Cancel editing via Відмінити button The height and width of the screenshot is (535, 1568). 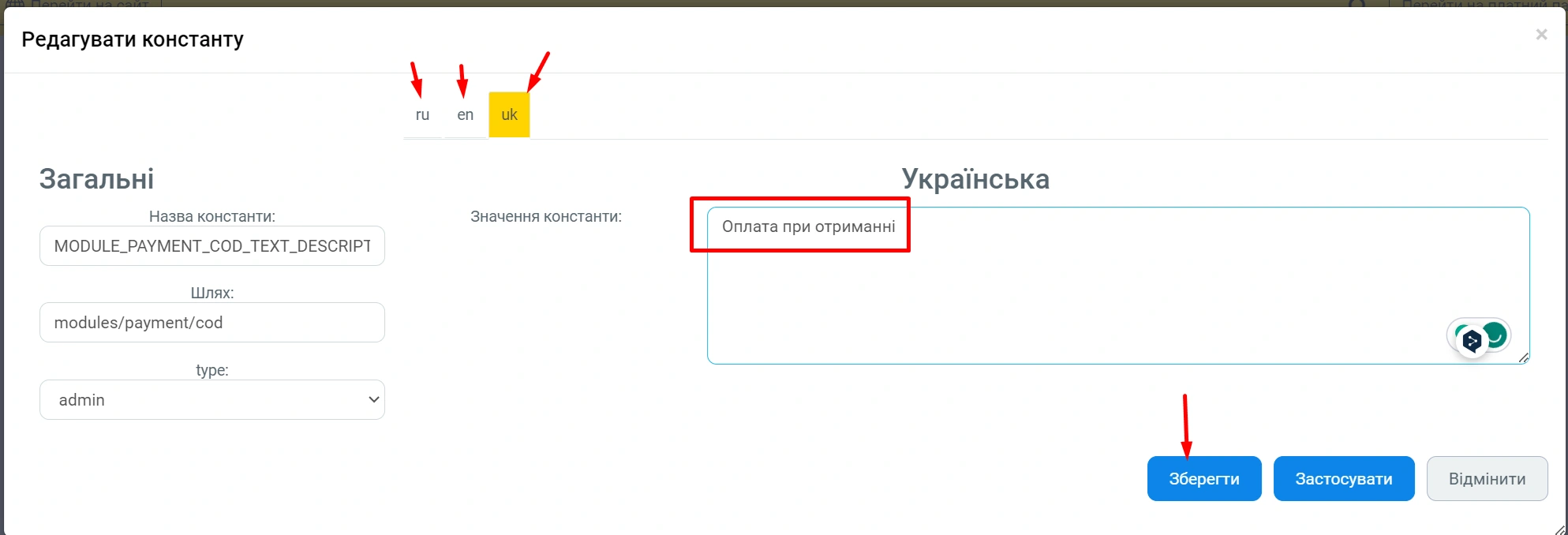1487,479
